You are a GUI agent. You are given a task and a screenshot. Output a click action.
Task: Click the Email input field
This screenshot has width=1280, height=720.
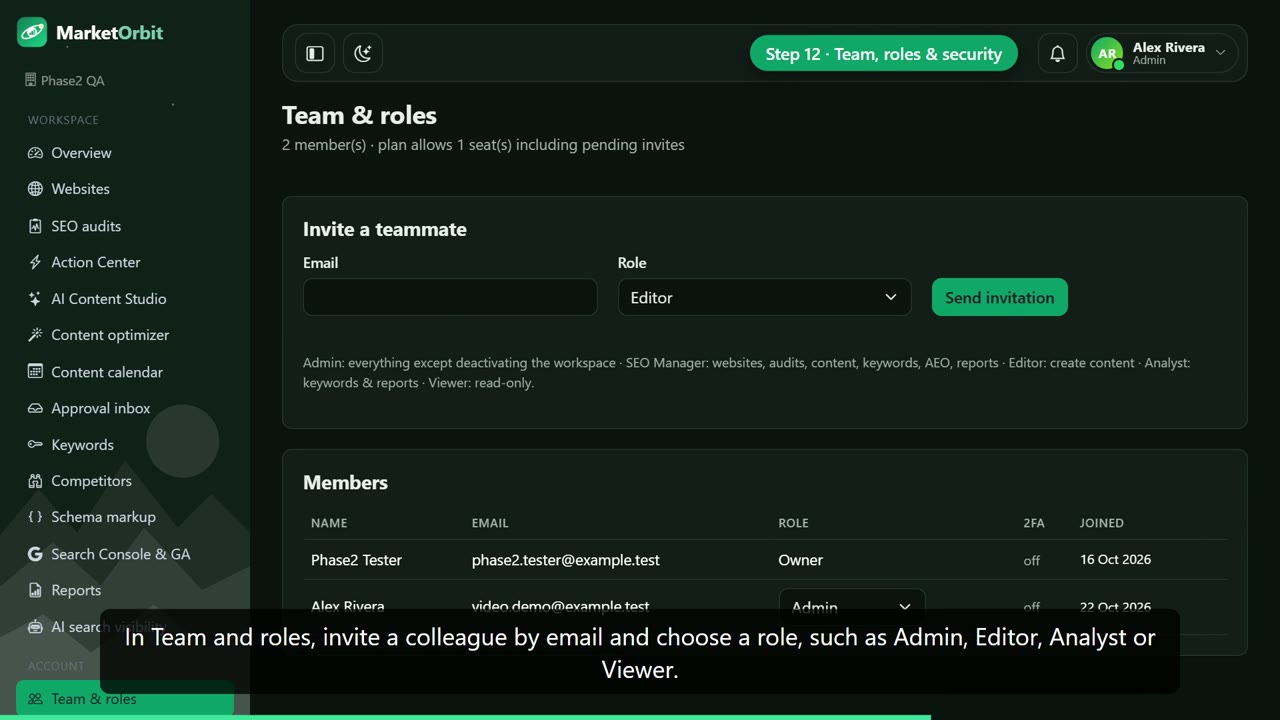[450, 297]
